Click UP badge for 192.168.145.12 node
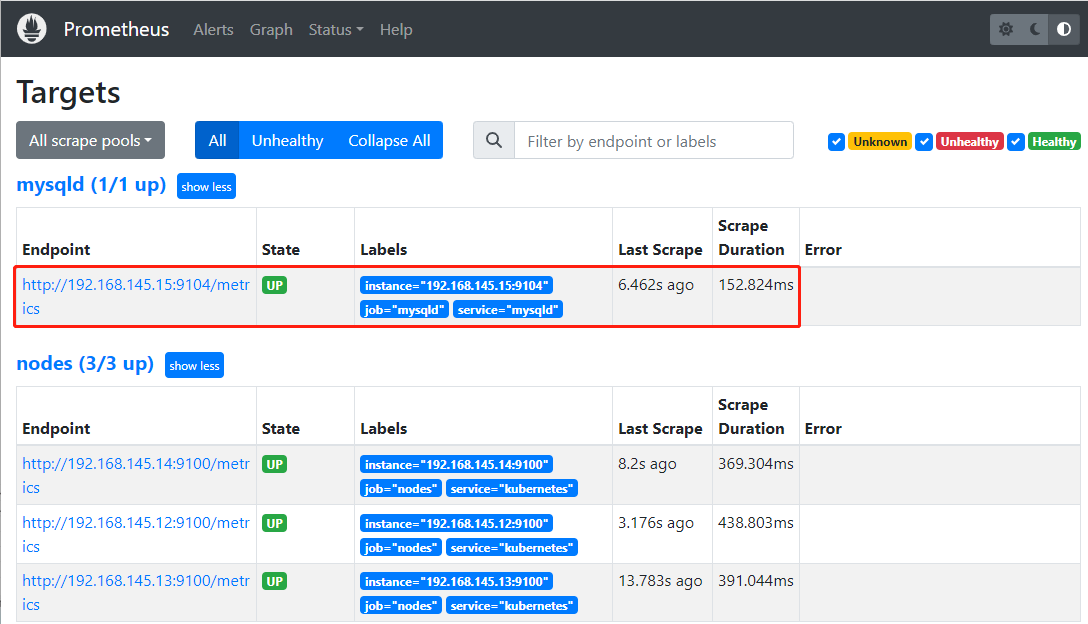The height and width of the screenshot is (624, 1088). tap(275, 523)
